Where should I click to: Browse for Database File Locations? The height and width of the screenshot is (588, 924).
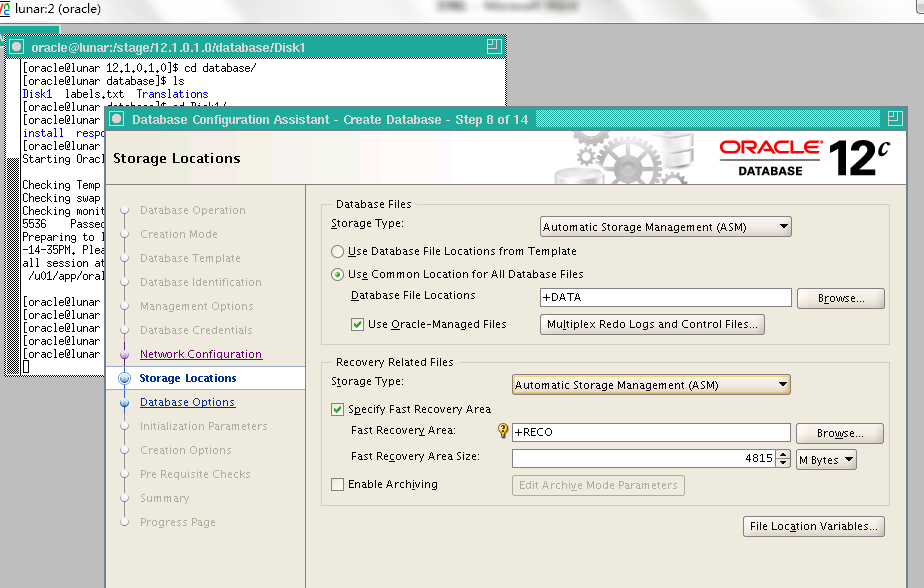841,298
